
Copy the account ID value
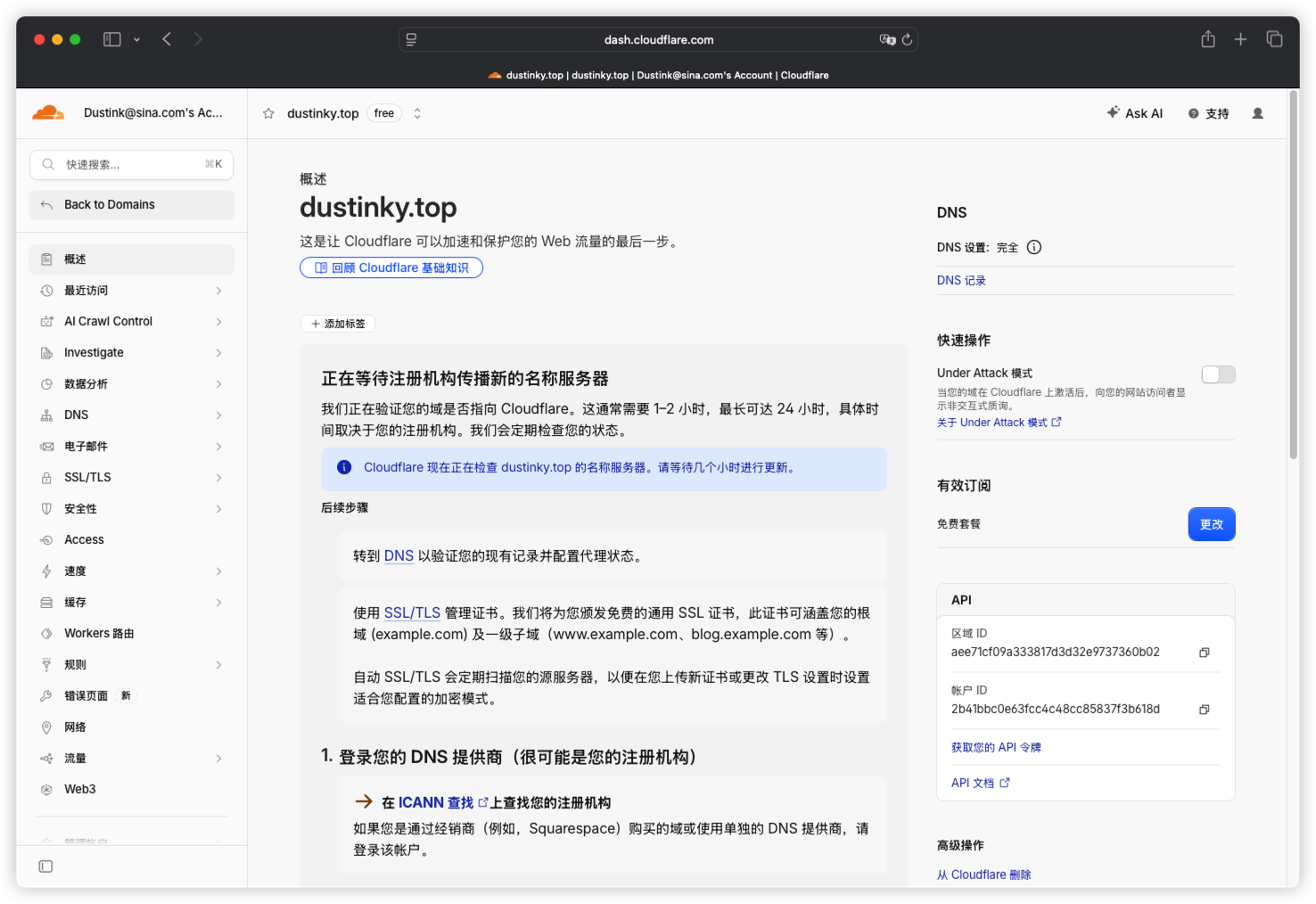click(1204, 710)
